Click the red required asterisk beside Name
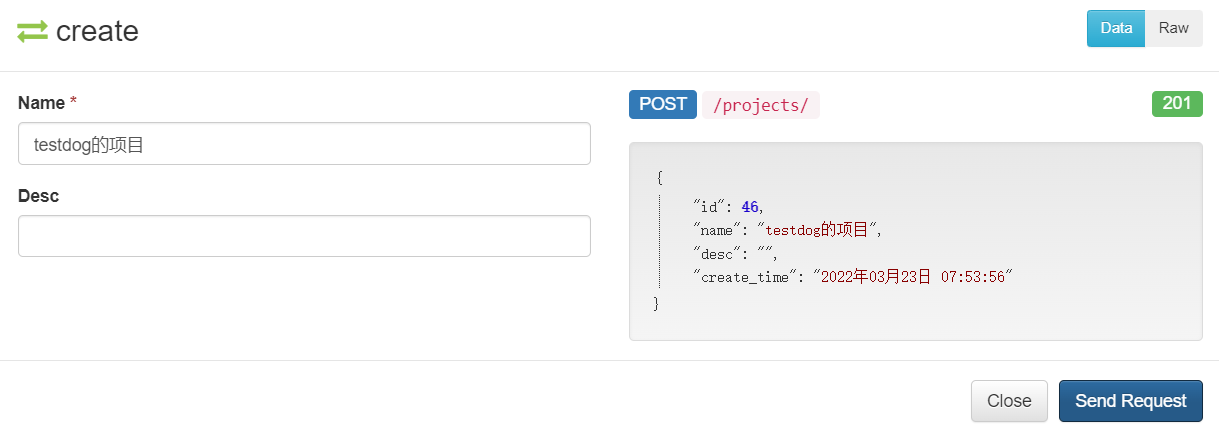The image size is (1219, 432). tap(73, 102)
